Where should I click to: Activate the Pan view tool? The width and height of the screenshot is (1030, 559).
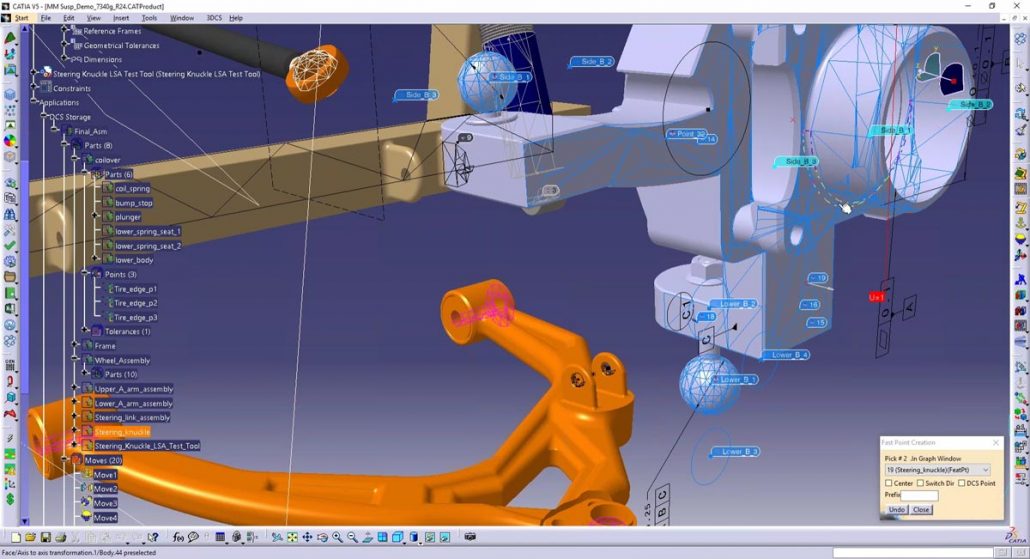point(307,538)
